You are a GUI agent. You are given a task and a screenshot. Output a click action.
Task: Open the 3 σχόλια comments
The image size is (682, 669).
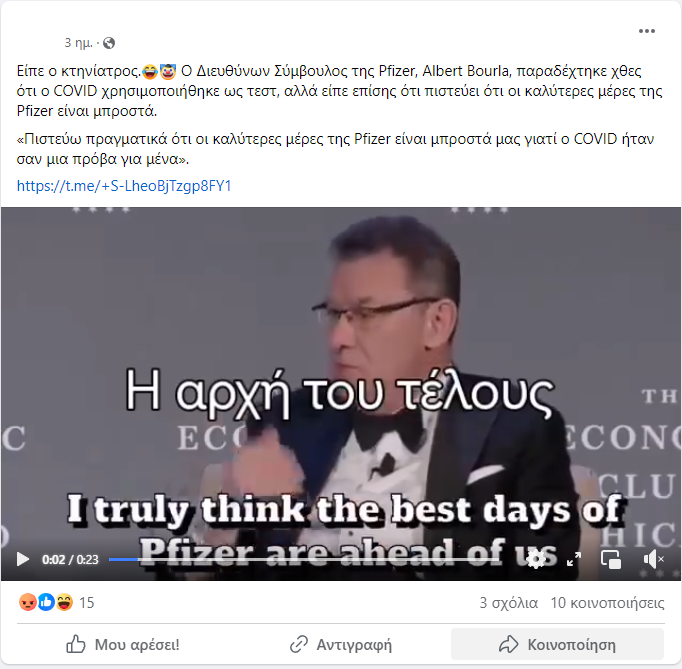click(508, 603)
